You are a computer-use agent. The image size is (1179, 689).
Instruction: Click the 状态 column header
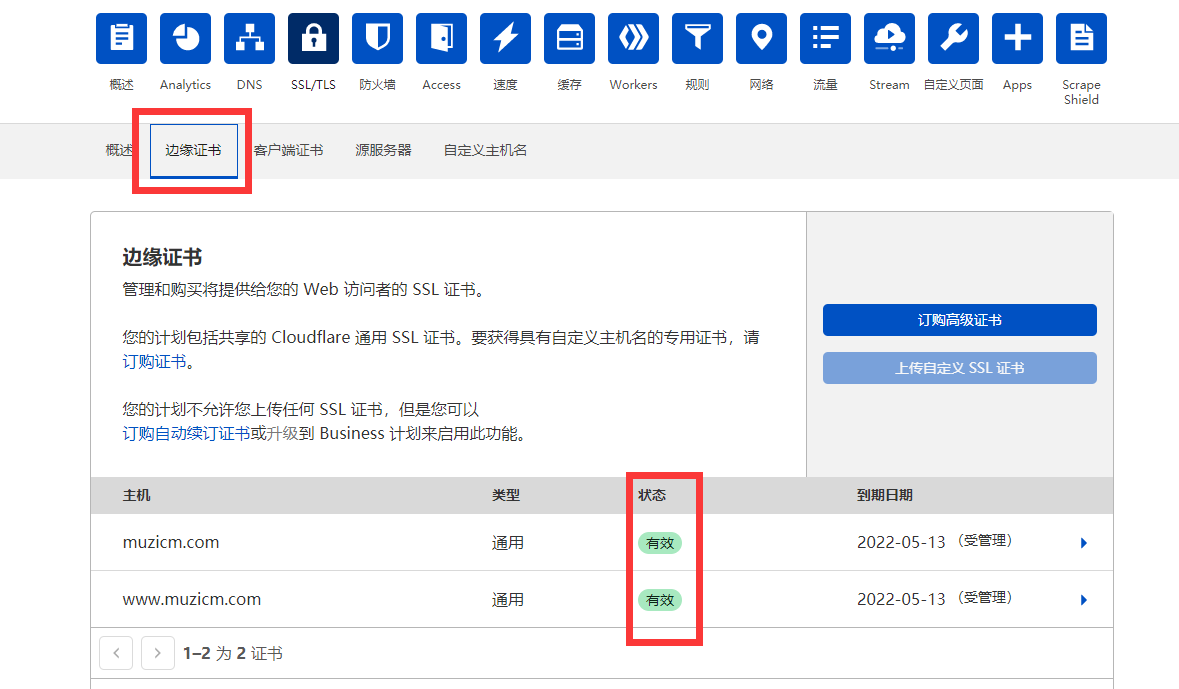coord(652,495)
